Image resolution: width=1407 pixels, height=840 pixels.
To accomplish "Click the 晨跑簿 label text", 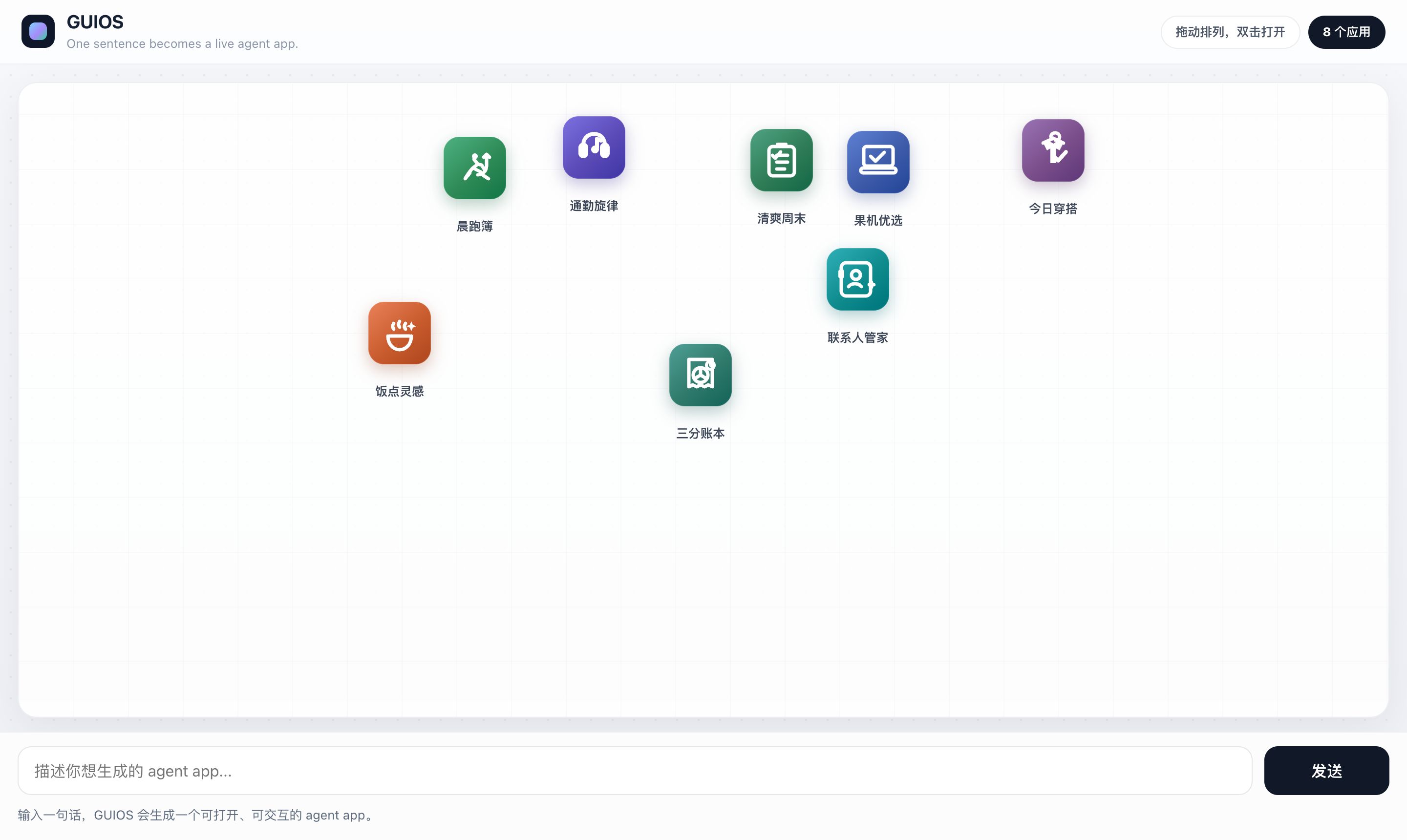I will point(474,227).
